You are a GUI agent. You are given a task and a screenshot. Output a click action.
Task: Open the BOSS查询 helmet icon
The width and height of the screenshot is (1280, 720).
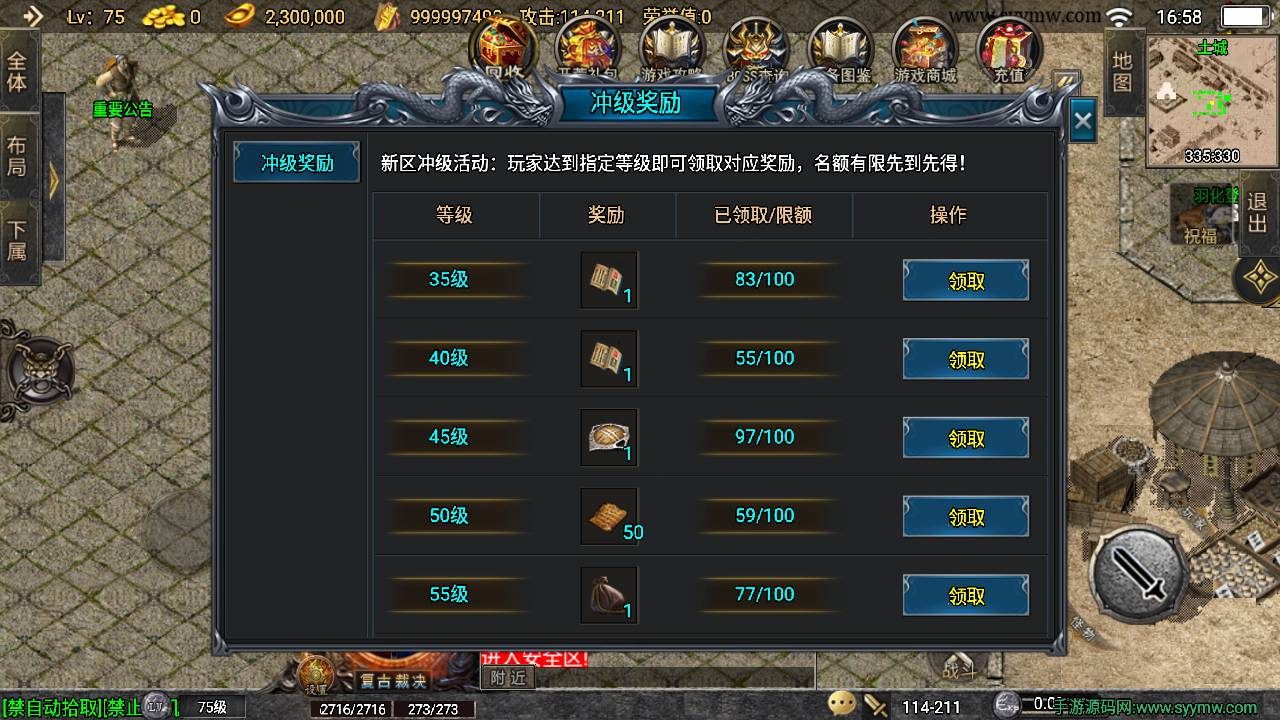tap(758, 50)
